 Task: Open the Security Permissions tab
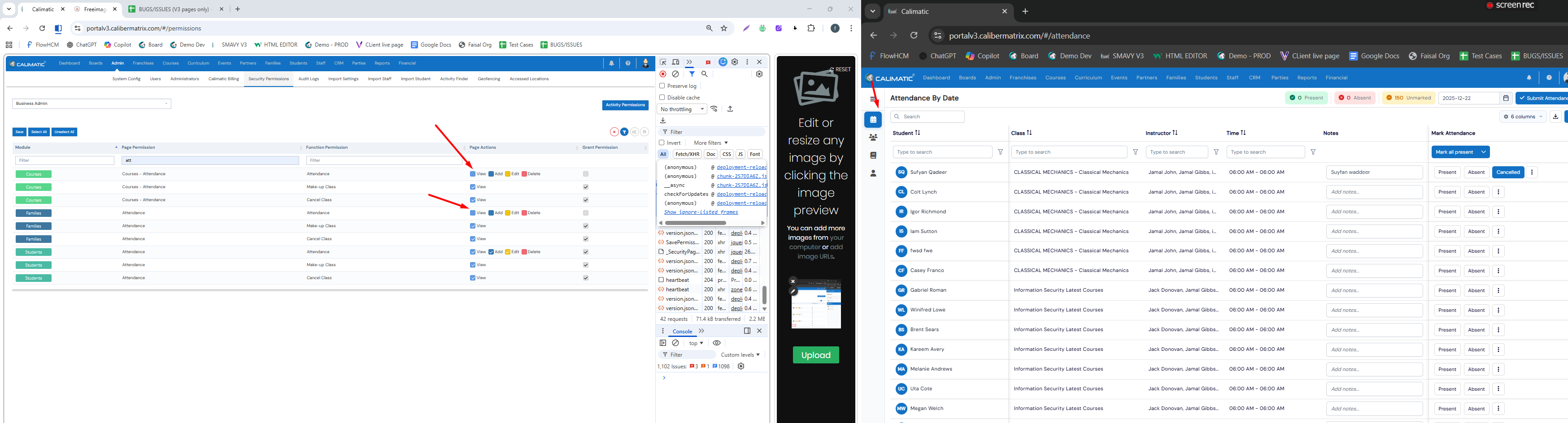pos(268,79)
